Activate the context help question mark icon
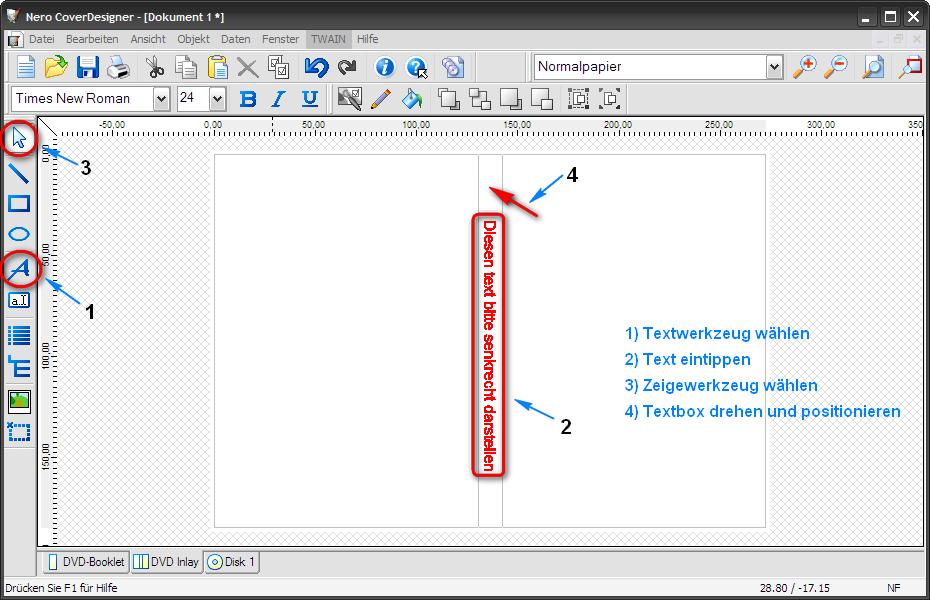Image resolution: width=930 pixels, height=600 pixels. click(x=416, y=67)
